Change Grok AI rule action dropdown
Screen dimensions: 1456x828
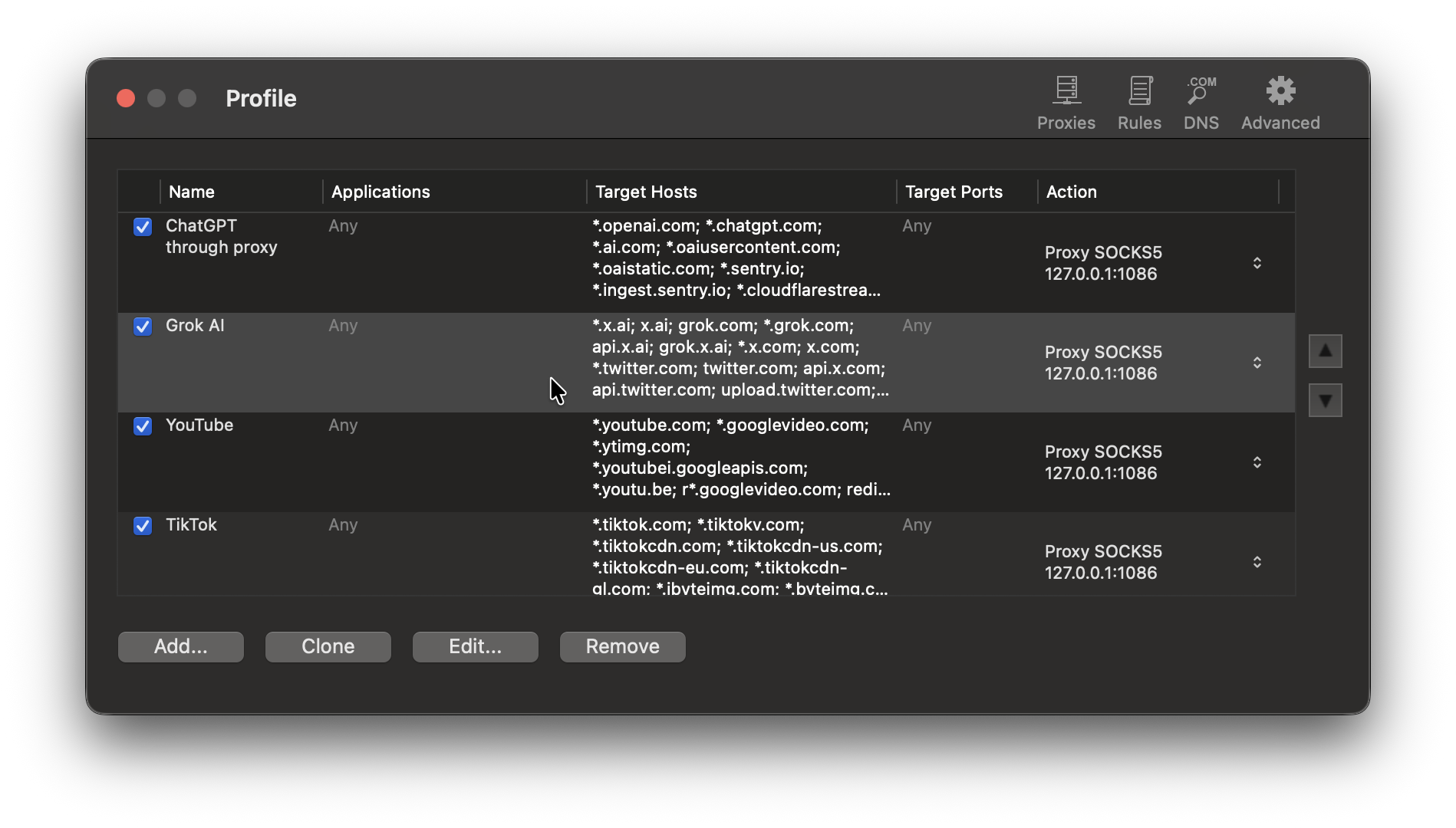click(1257, 363)
